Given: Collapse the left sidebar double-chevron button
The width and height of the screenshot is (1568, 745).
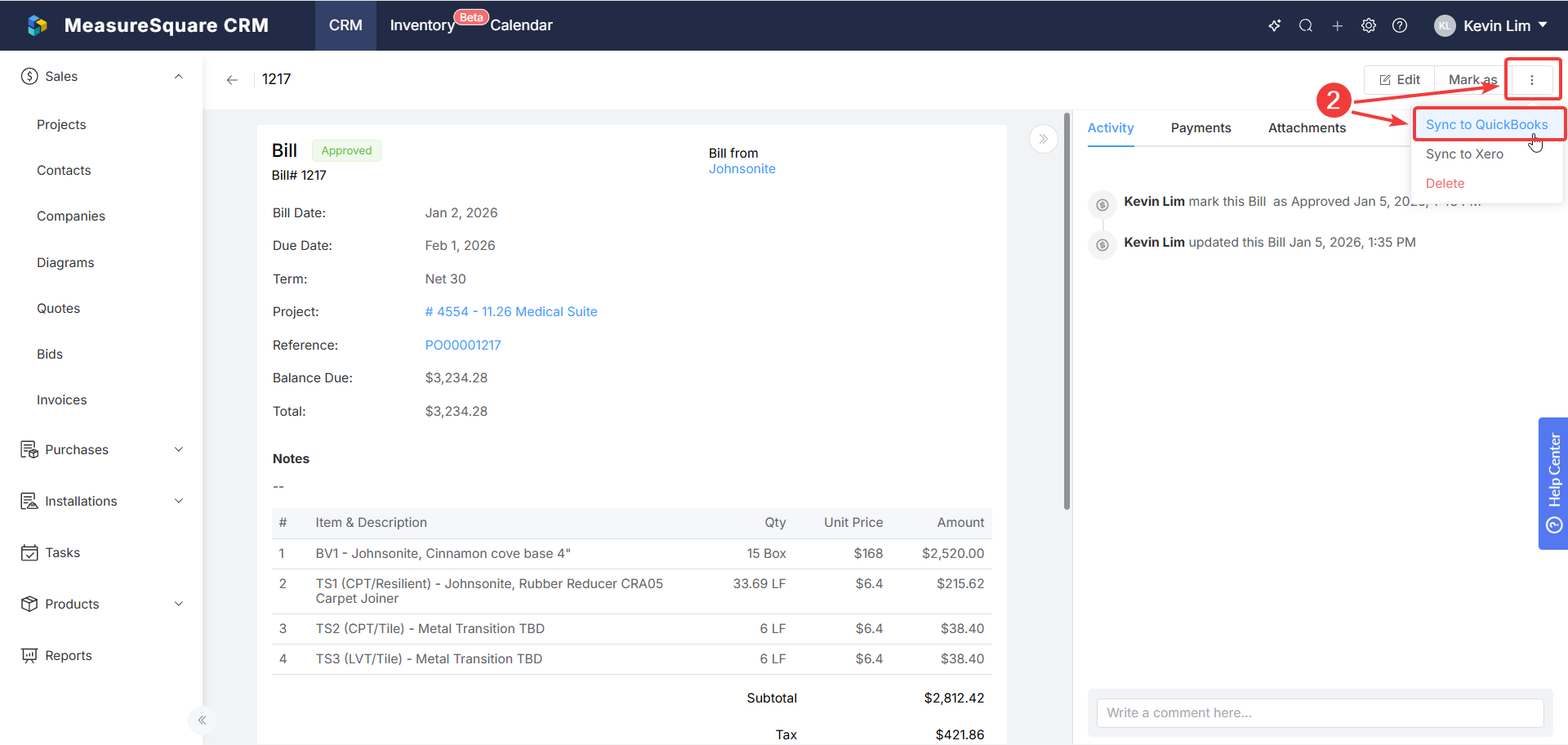Looking at the screenshot, I should point(202,720).
